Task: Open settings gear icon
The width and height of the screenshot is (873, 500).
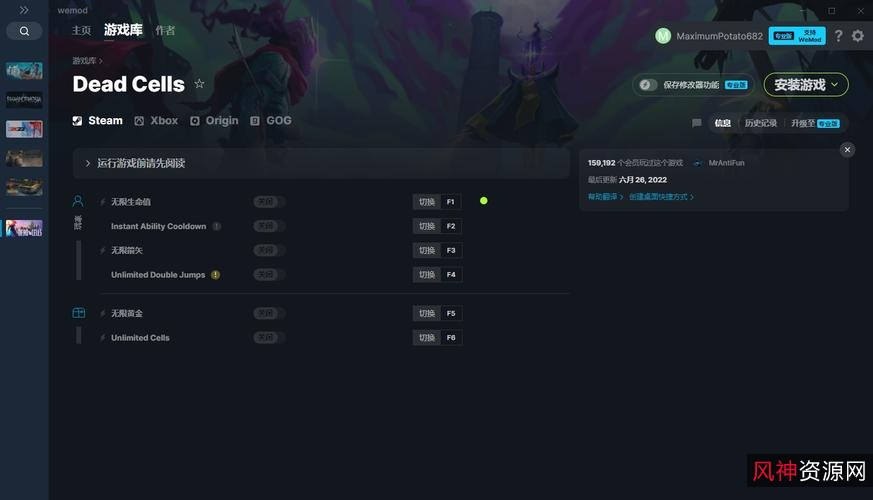Action: (x=858, y=36)
